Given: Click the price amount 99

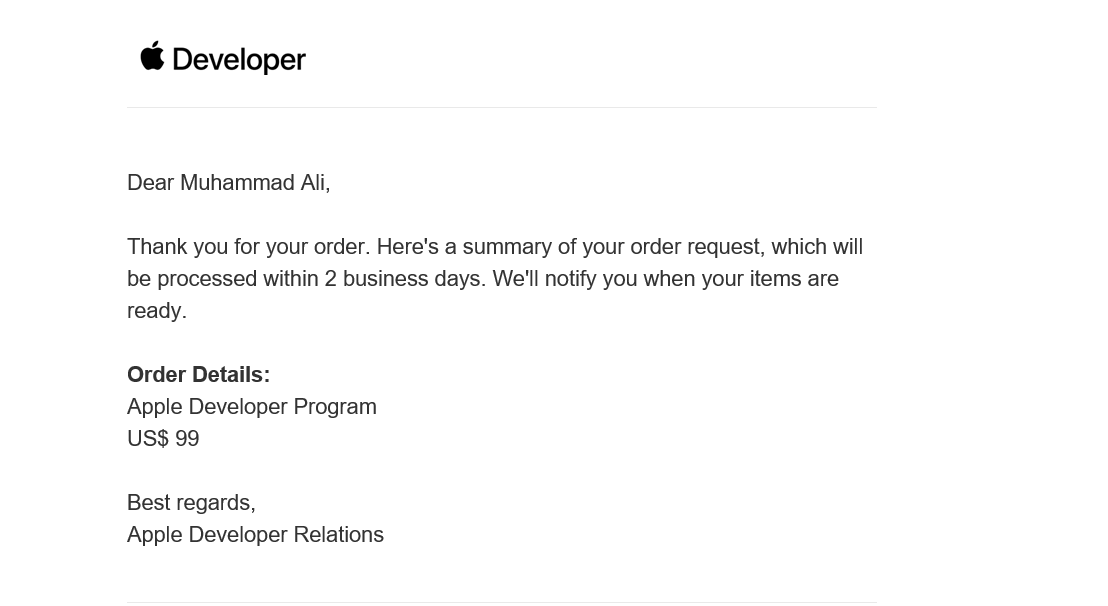Looking at the screenshot, I should (x=187, y=439).
